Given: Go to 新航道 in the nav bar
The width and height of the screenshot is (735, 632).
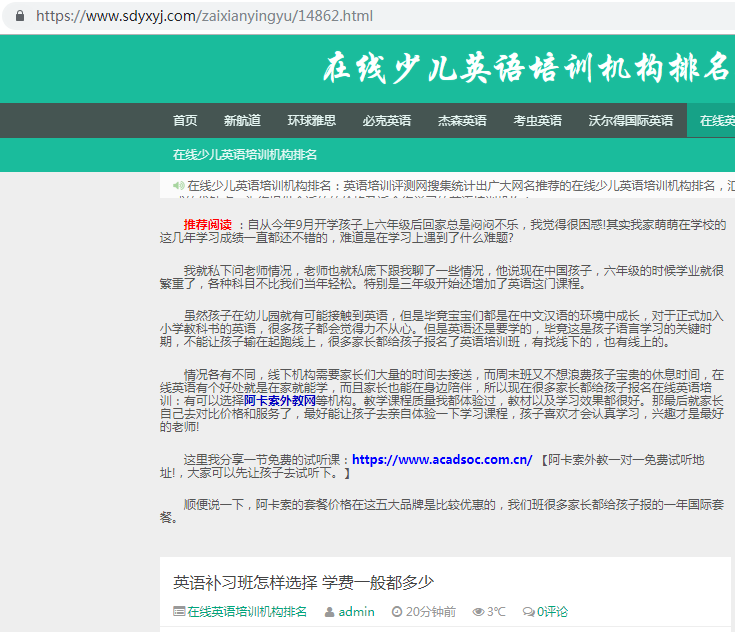Looking at the screenshot, I should point(242,120).
